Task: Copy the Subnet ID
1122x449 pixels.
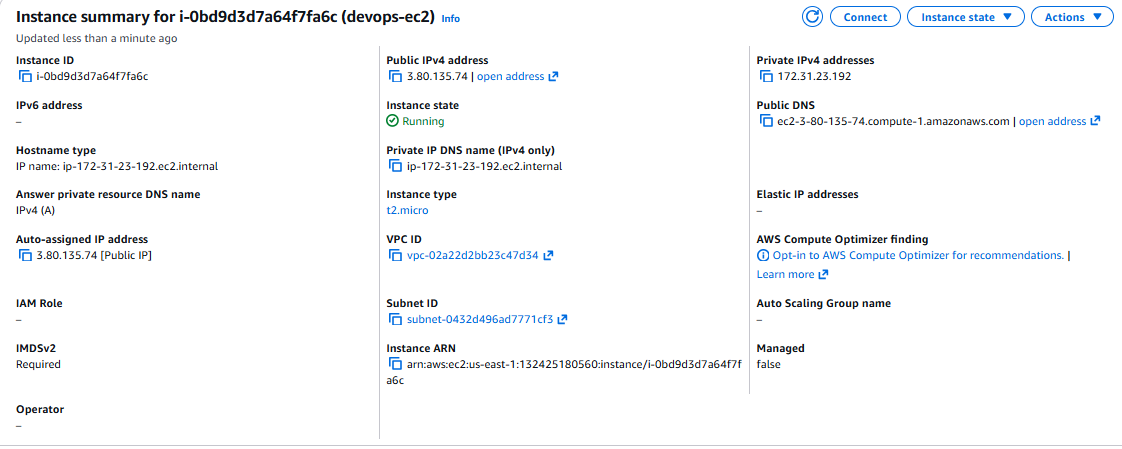Action: (395, 320)
